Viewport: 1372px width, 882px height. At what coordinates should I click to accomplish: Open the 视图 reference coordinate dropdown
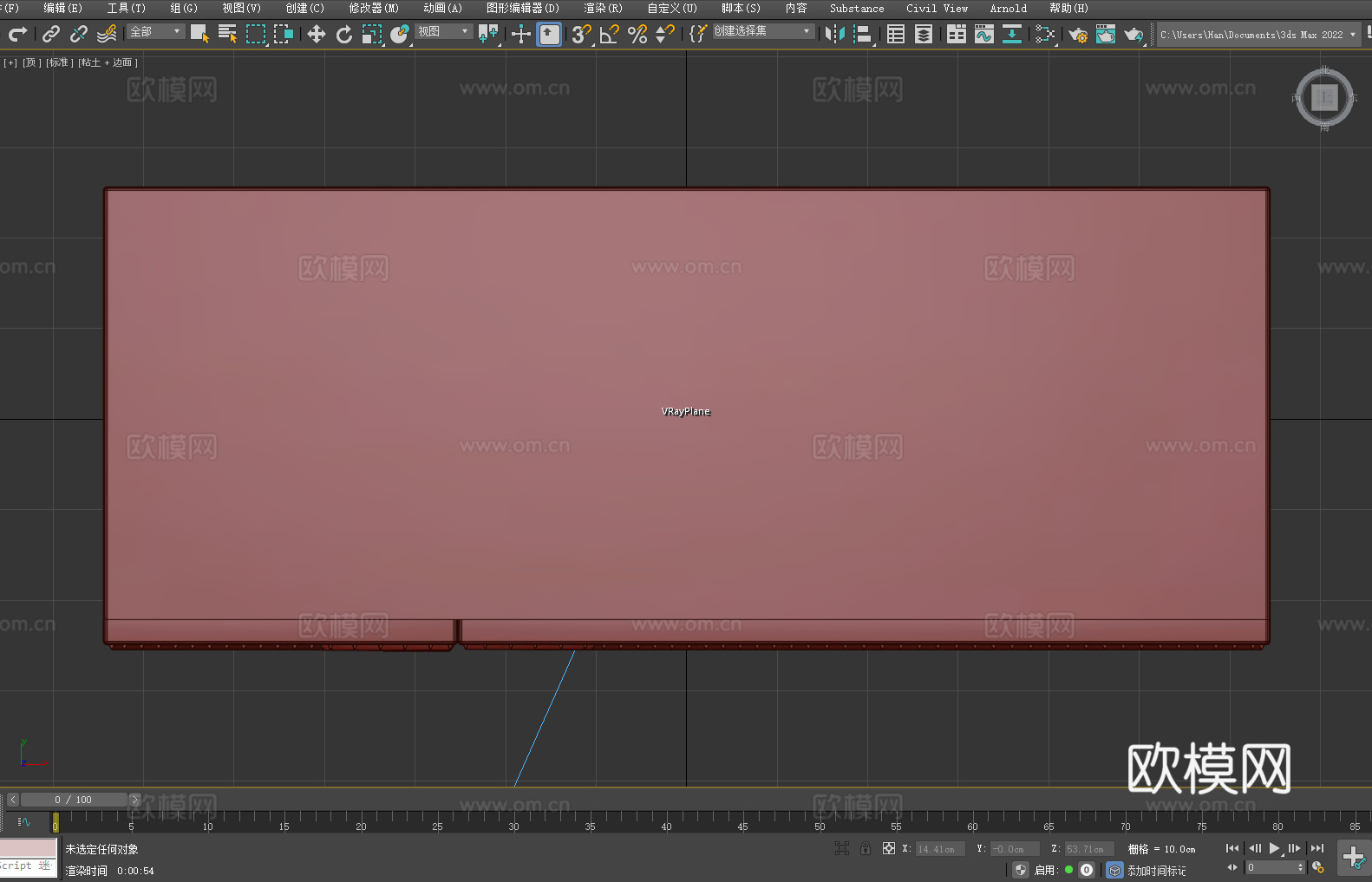click(443, 31)
